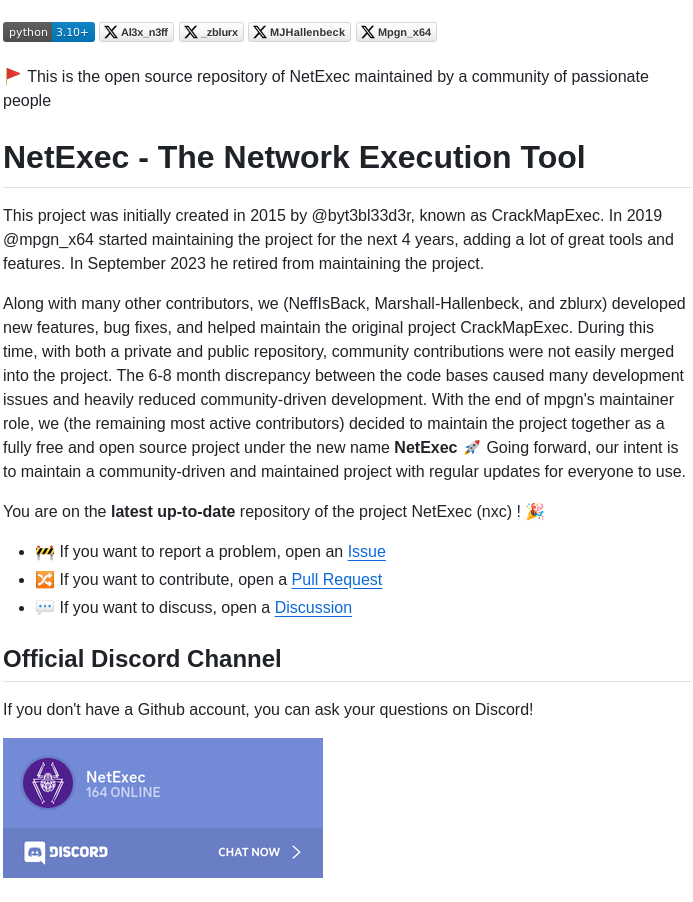Click the X icon on the Mpgn_x64 badge
The height and width of the screenshot is (902, 693).
tap(368, 31)
